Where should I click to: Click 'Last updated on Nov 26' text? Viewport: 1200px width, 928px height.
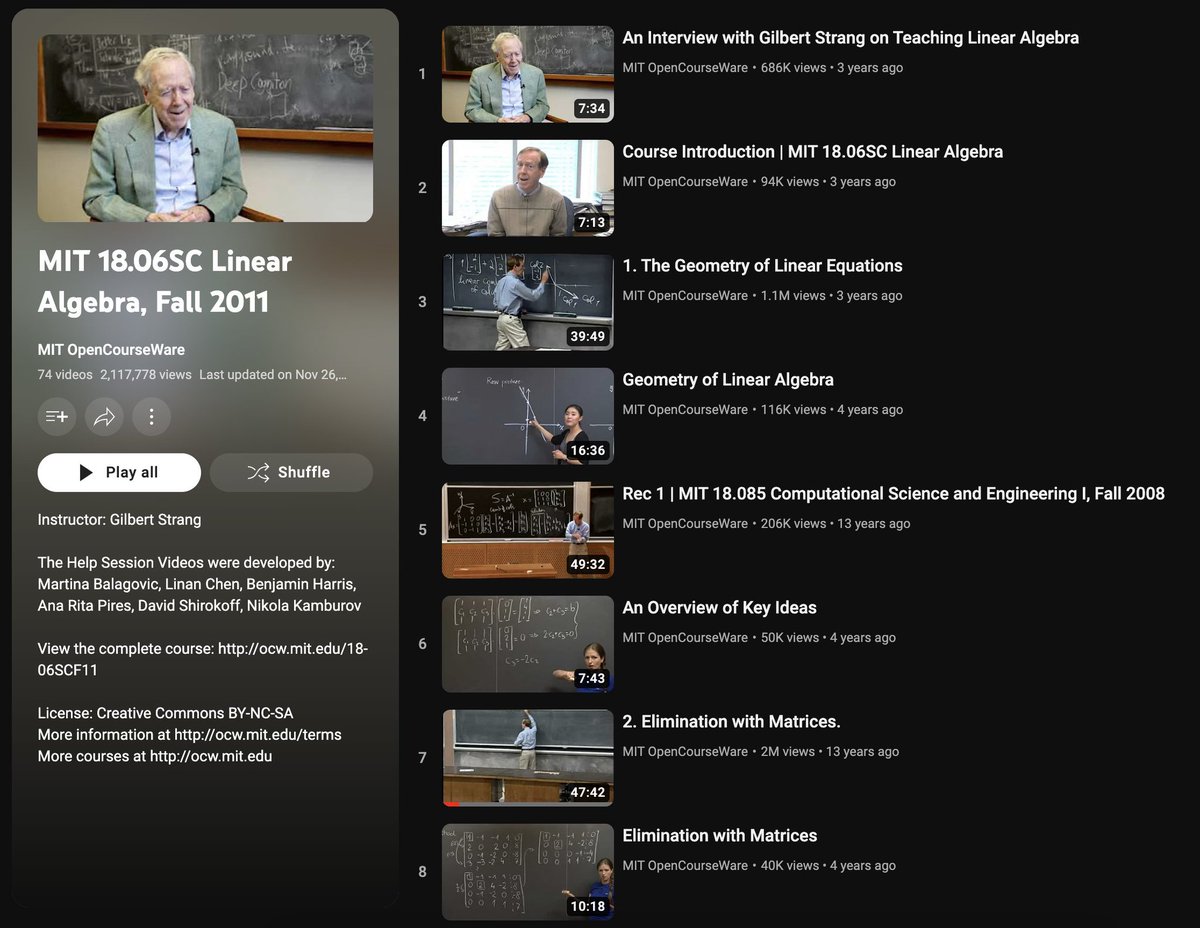[x=273, y=375]
